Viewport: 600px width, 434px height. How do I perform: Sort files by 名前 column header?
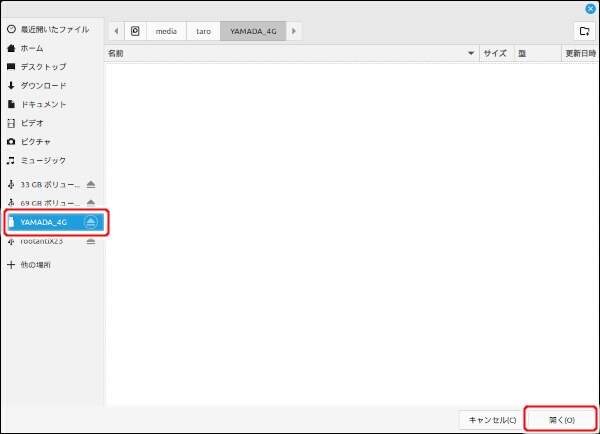[x=290, y=54]
